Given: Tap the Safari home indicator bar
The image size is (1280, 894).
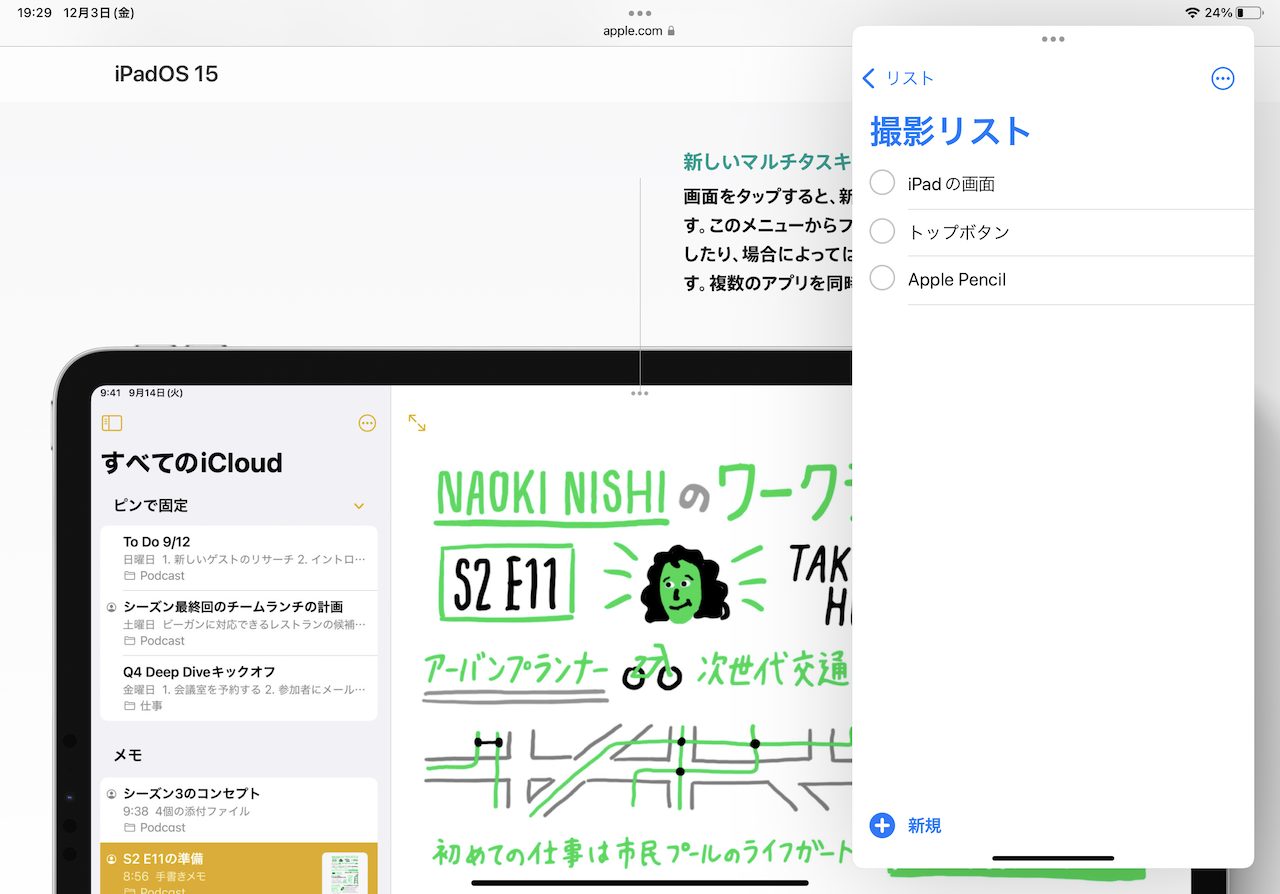Looking at the screenshot, I should click(x=640, y=883).
